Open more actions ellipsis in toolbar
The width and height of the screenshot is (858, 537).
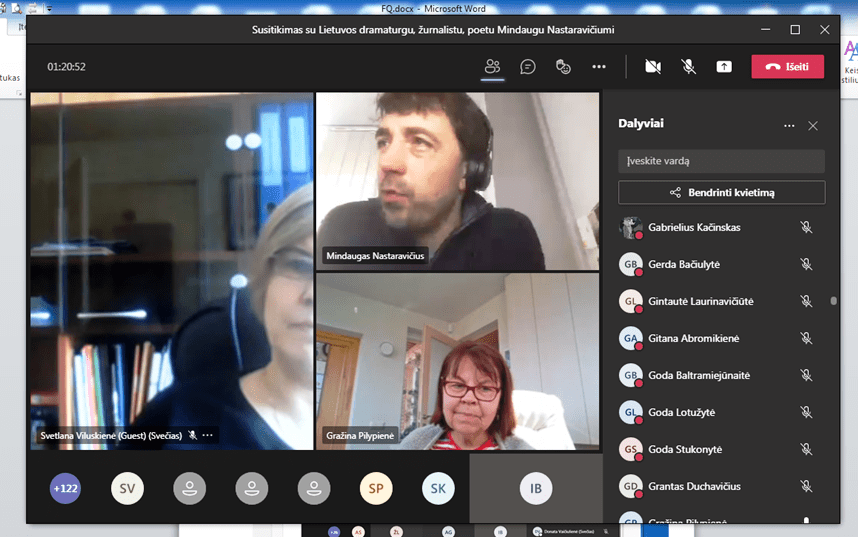pyautogui.click(x=599, y=67)
